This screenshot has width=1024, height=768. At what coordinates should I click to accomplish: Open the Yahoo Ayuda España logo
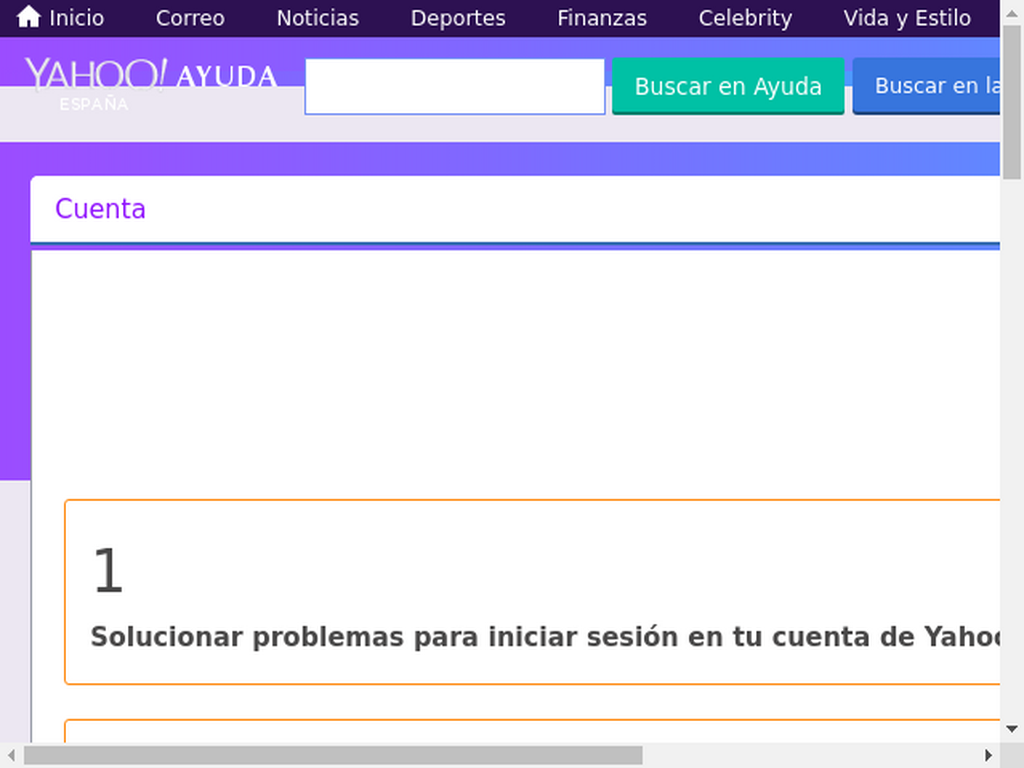pyautogui.click(x=151, y=84)
